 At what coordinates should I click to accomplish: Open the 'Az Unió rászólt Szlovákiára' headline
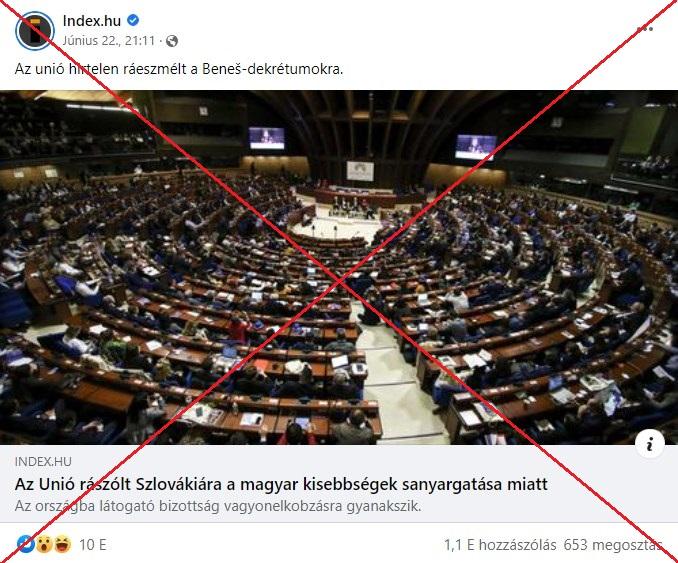[x=281, y=484]
